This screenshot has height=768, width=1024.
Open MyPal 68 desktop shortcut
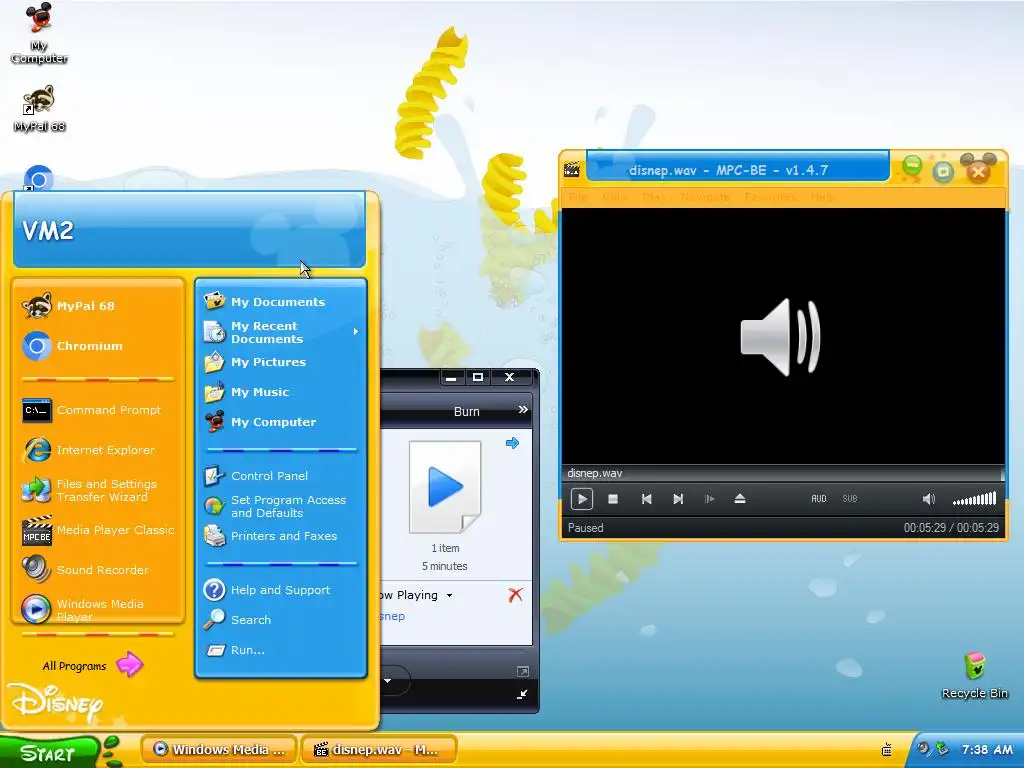click(x=39, y=108)
